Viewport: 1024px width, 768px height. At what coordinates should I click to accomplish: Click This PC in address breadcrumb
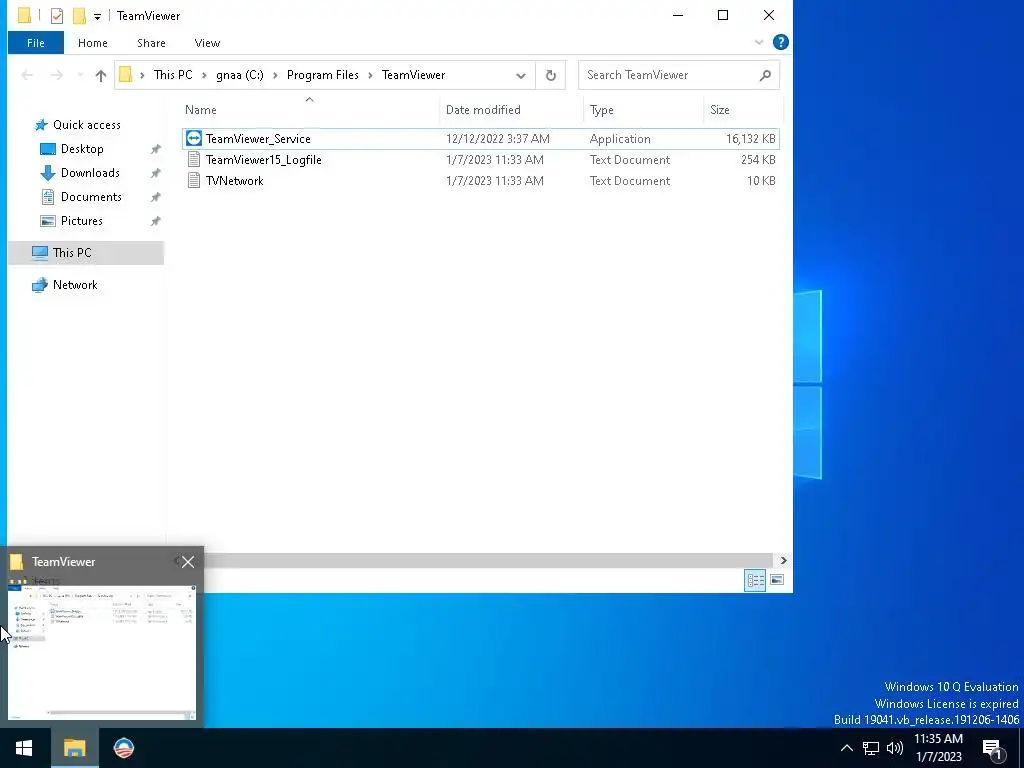pos(173,75)
